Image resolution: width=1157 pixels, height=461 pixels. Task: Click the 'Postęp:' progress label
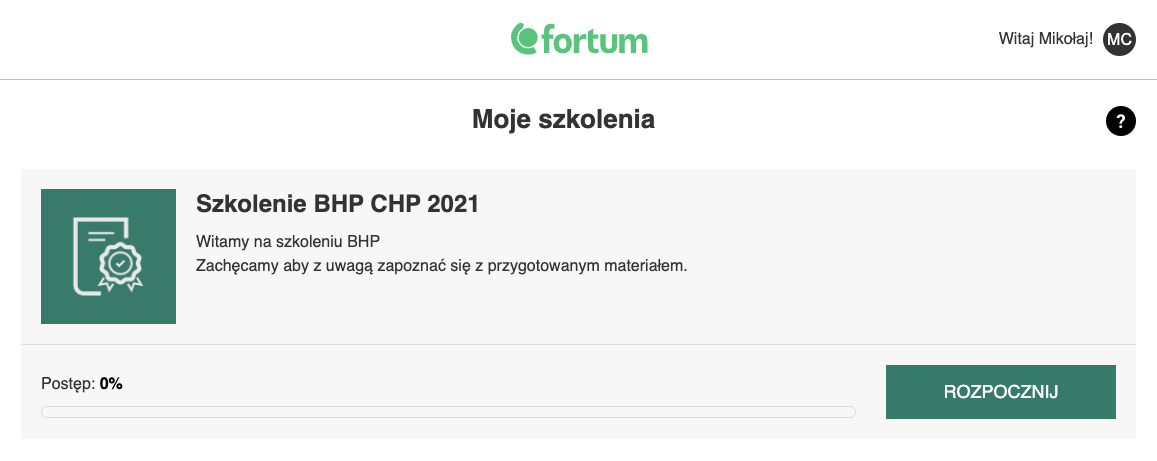pos(69,384)
